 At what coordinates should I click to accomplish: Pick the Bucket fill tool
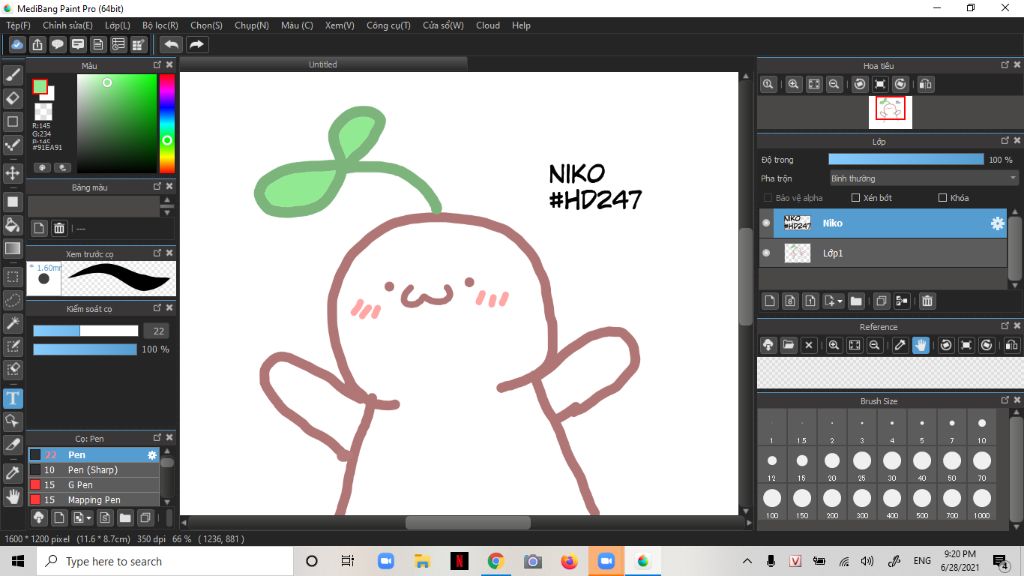coord(12,225)
